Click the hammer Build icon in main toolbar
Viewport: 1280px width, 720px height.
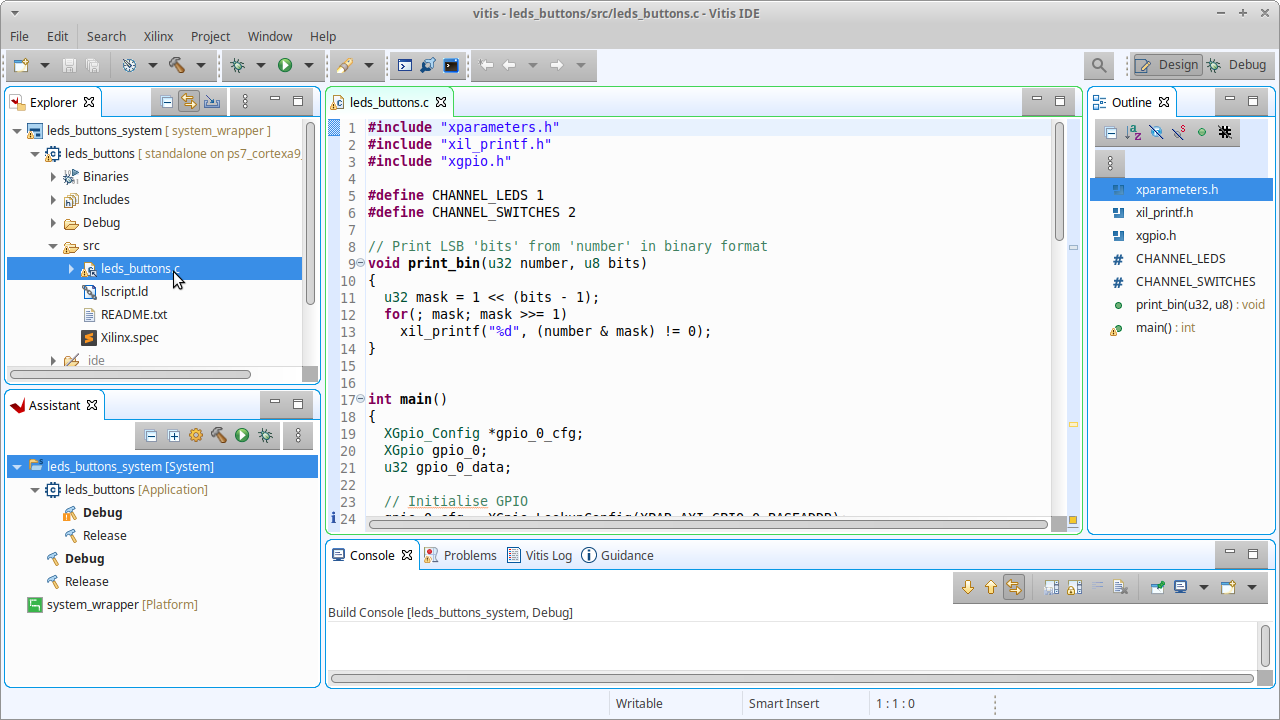coord(177,65)
